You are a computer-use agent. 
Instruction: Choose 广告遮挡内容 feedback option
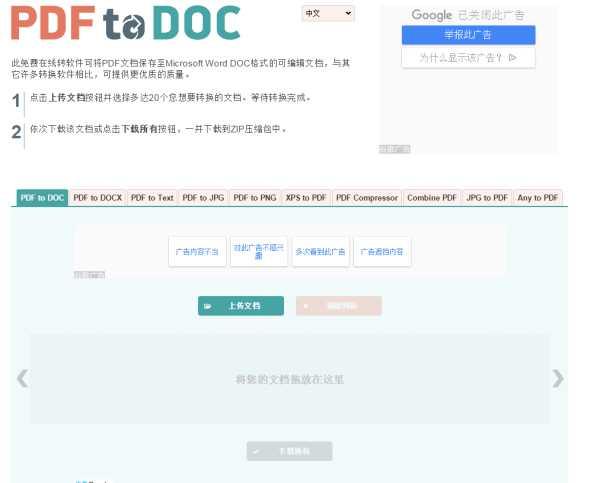tap(382, 252)
